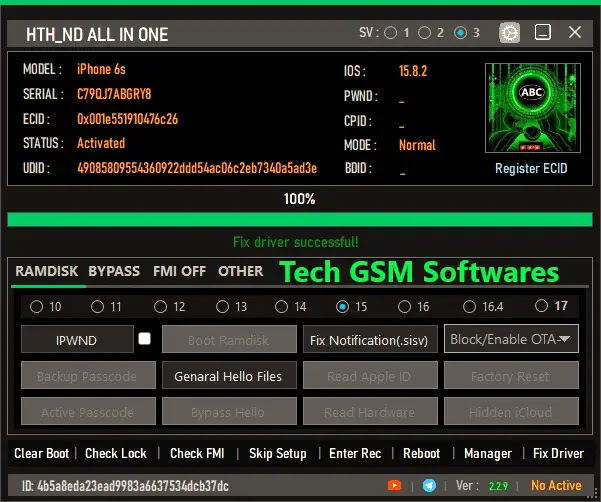Select iOS version 12 radio button
Image resolution: width=601 pixels, height=502 pixels.
coord(161,307)
